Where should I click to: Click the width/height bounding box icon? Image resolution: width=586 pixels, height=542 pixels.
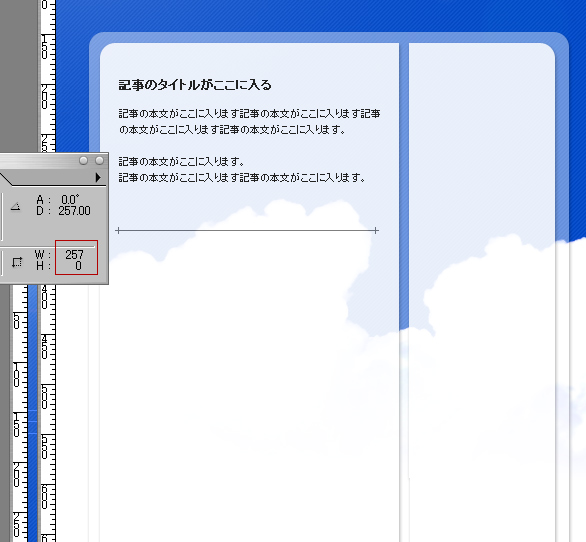click(x=17, y=262)
